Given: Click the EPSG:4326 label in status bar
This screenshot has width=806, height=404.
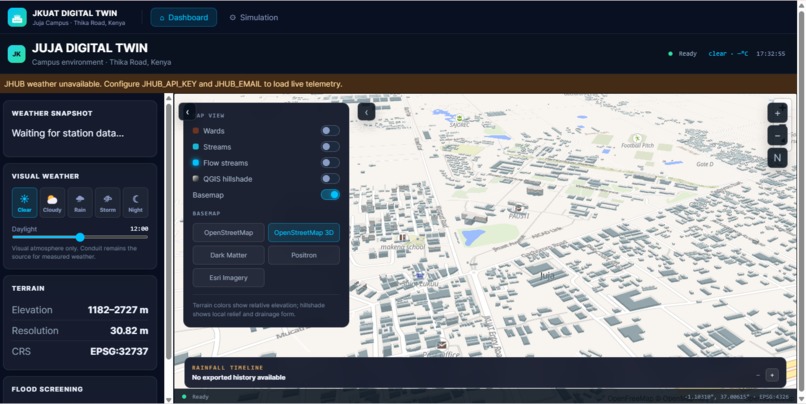Looking at the screenshot, I should pyautogui.click(x=774, y=397).
